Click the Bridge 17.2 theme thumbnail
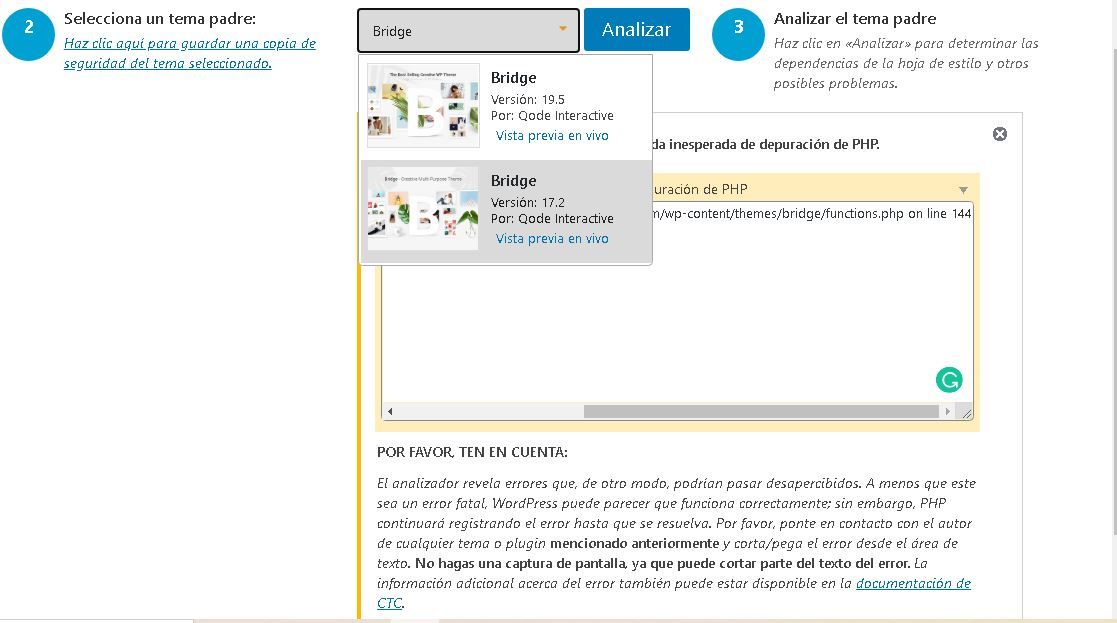Viewport: 1117px width, 623px height. pyautogui.click(x=423, y=209)
